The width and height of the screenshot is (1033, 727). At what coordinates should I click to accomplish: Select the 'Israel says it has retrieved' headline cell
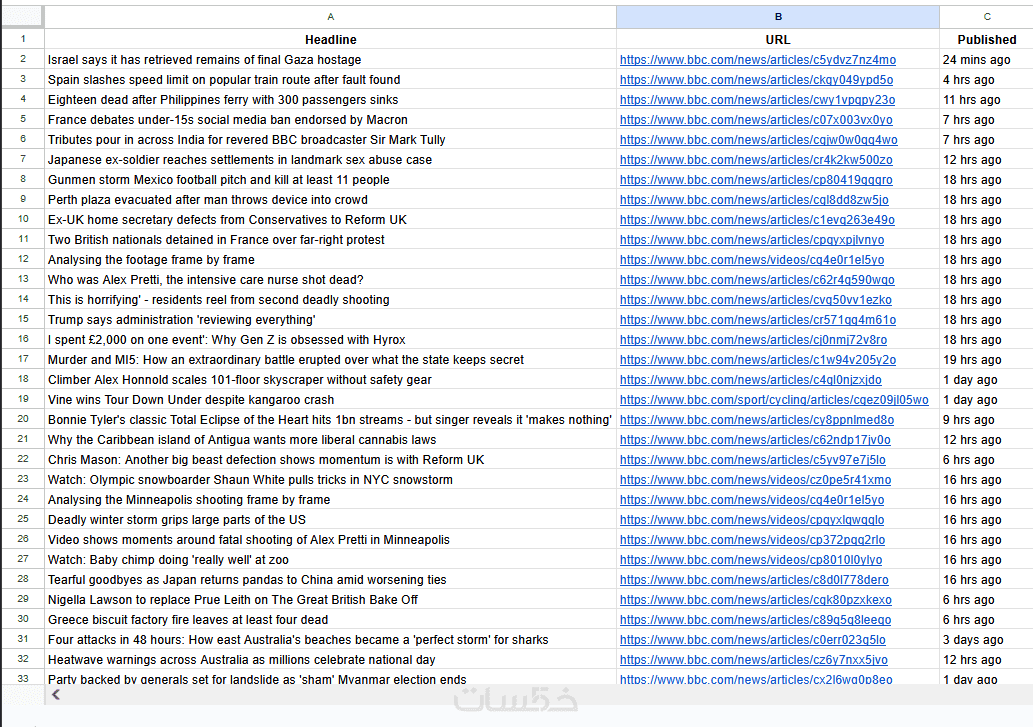(x=330, y=59)
